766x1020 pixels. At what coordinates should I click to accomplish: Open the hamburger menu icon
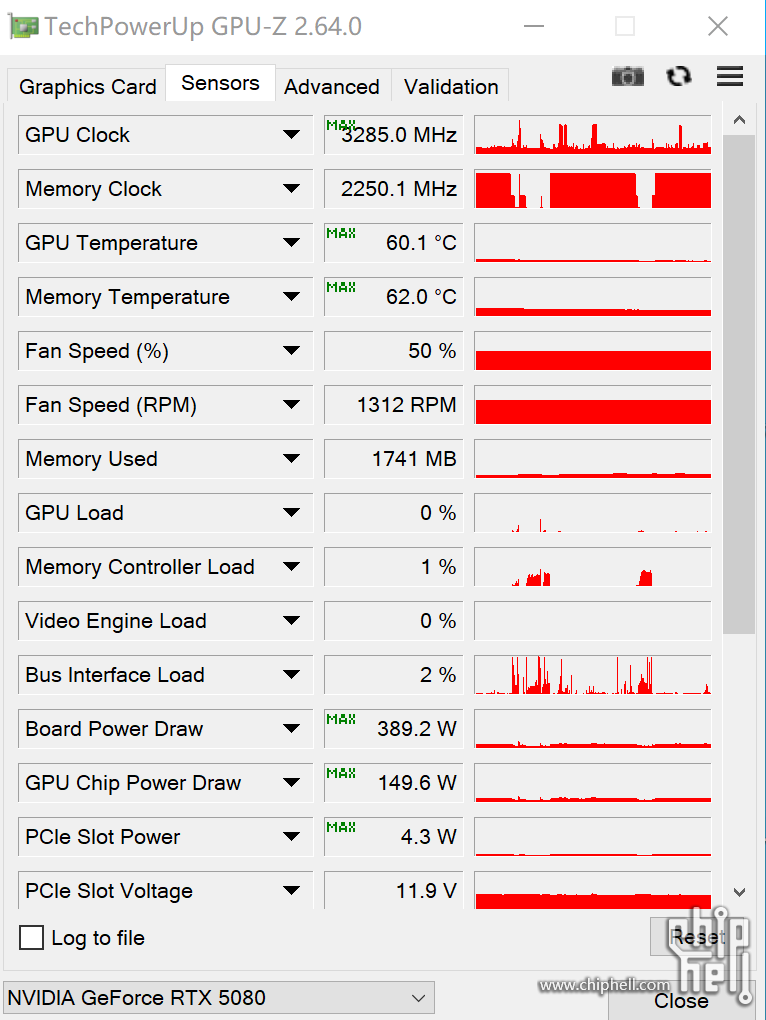click(730, 77)
